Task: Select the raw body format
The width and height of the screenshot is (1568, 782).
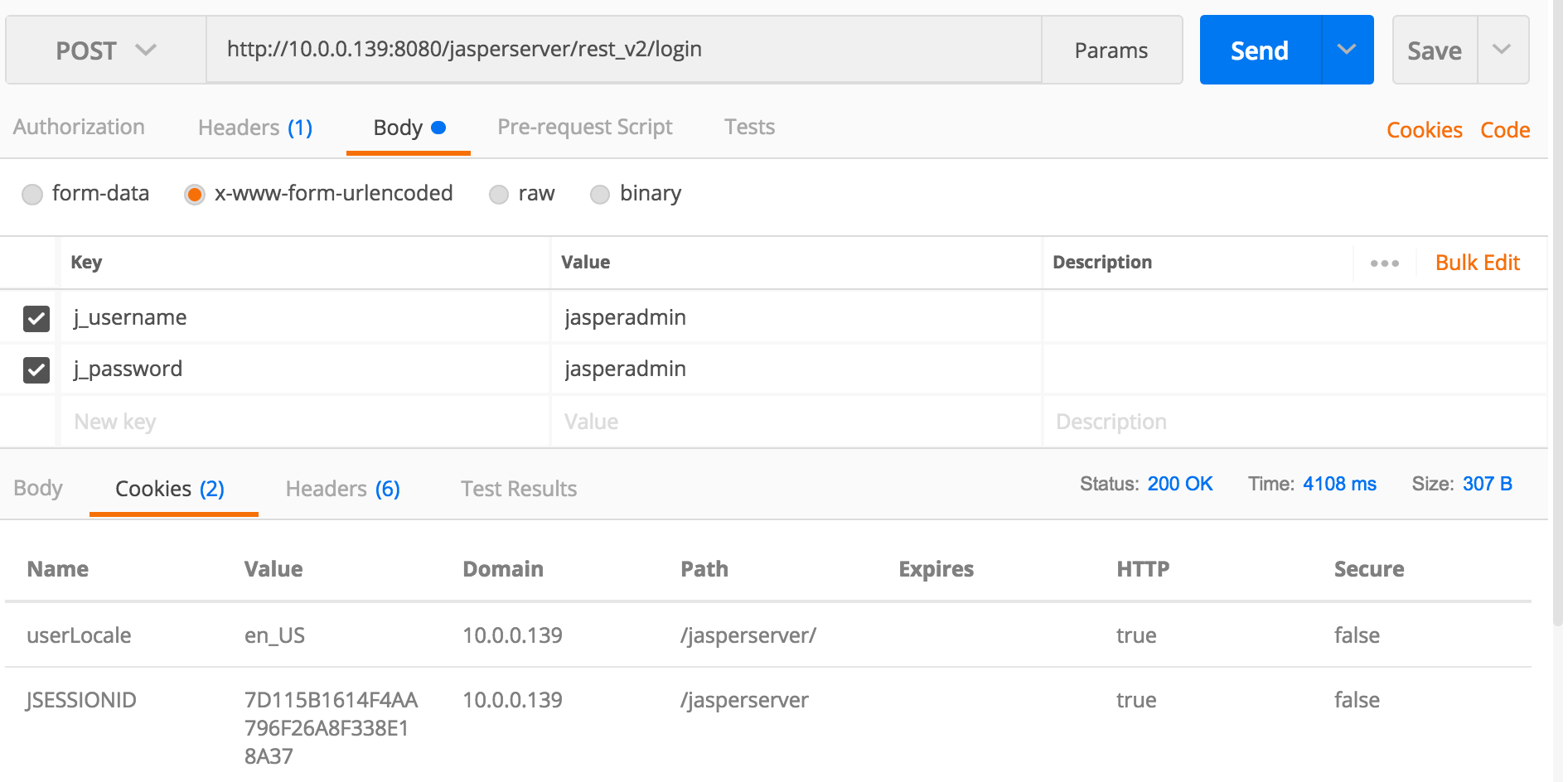Action: pyautogui.click(x=499, y=194)
